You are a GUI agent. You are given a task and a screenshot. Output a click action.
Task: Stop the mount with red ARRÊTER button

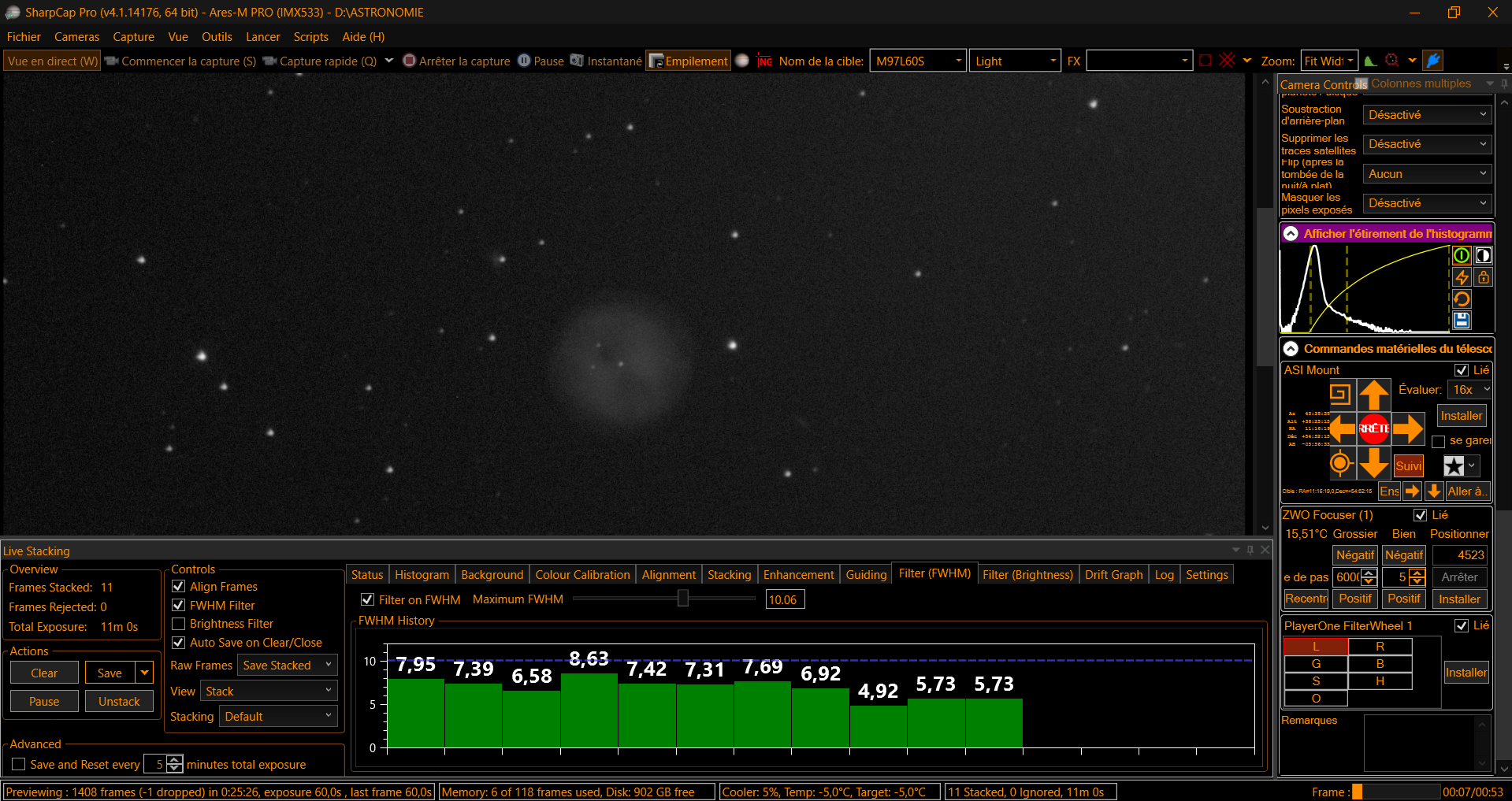[1373, 428]
